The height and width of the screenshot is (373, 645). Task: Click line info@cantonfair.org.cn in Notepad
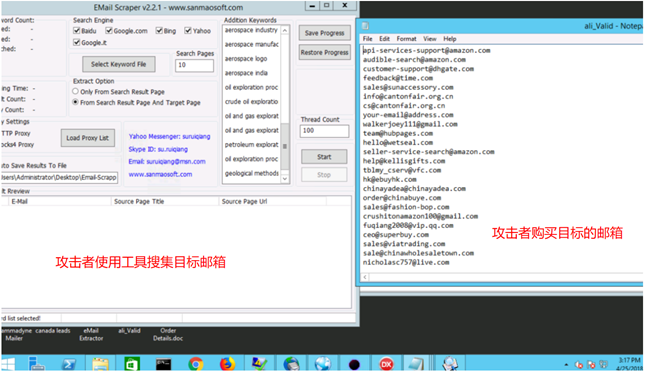click(408, 97)
